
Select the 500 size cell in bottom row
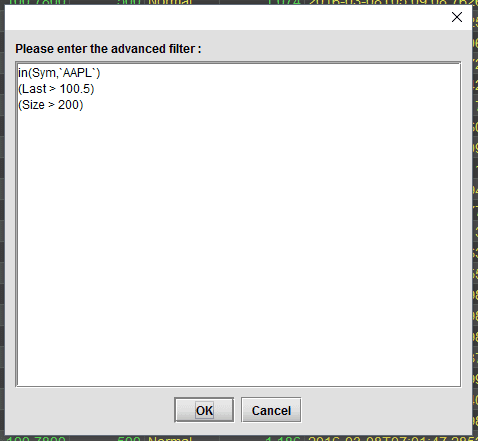[129, 438]
